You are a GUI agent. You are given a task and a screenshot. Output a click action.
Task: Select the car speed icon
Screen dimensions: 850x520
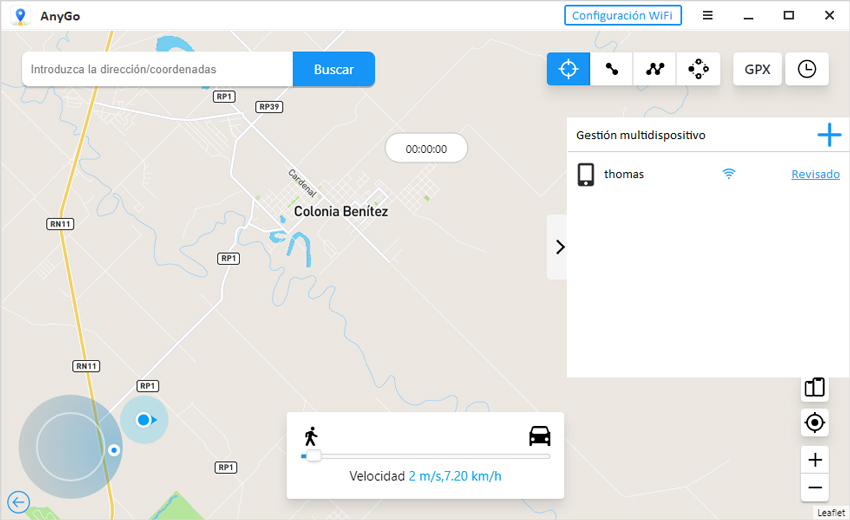click(x=539, y=436)
